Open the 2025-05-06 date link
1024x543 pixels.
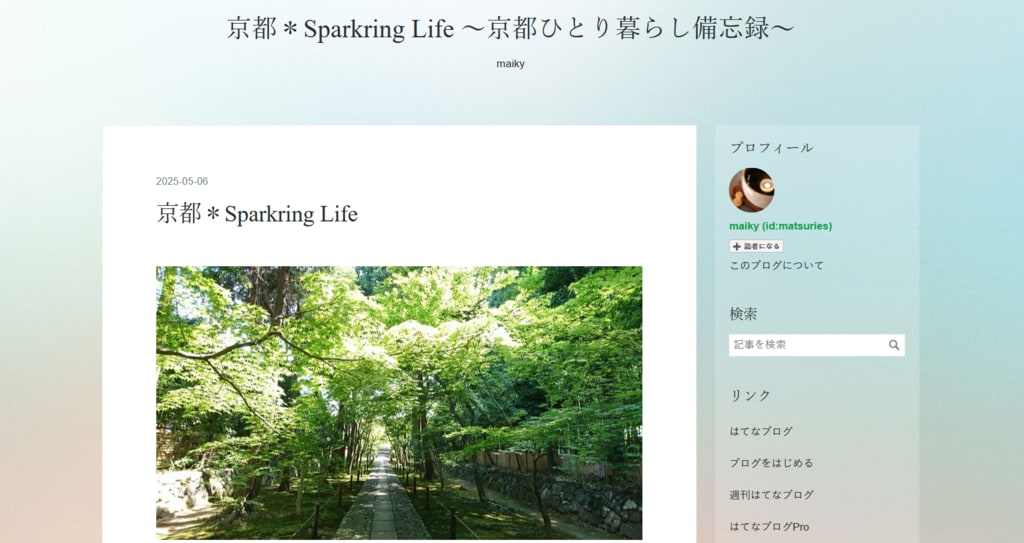coord(182,181)
